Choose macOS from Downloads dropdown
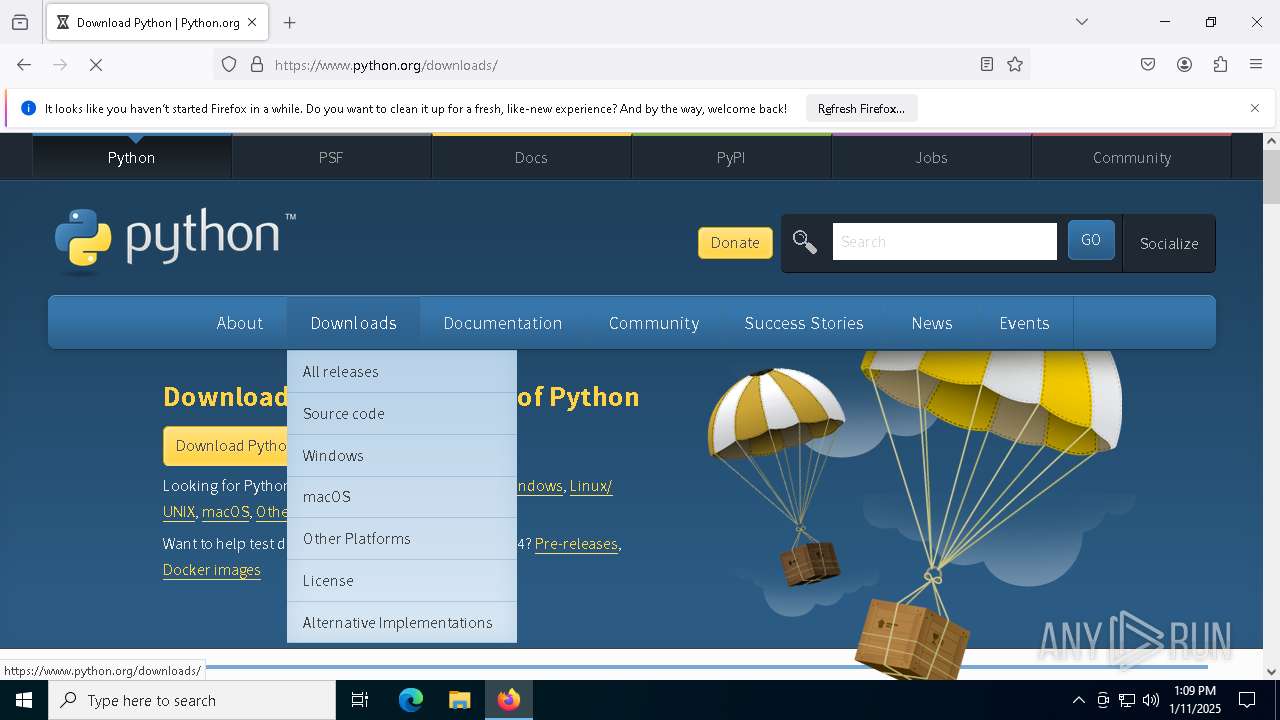Screen dimensions: 1280x720 pyautogui.click(x=402, y=497)
